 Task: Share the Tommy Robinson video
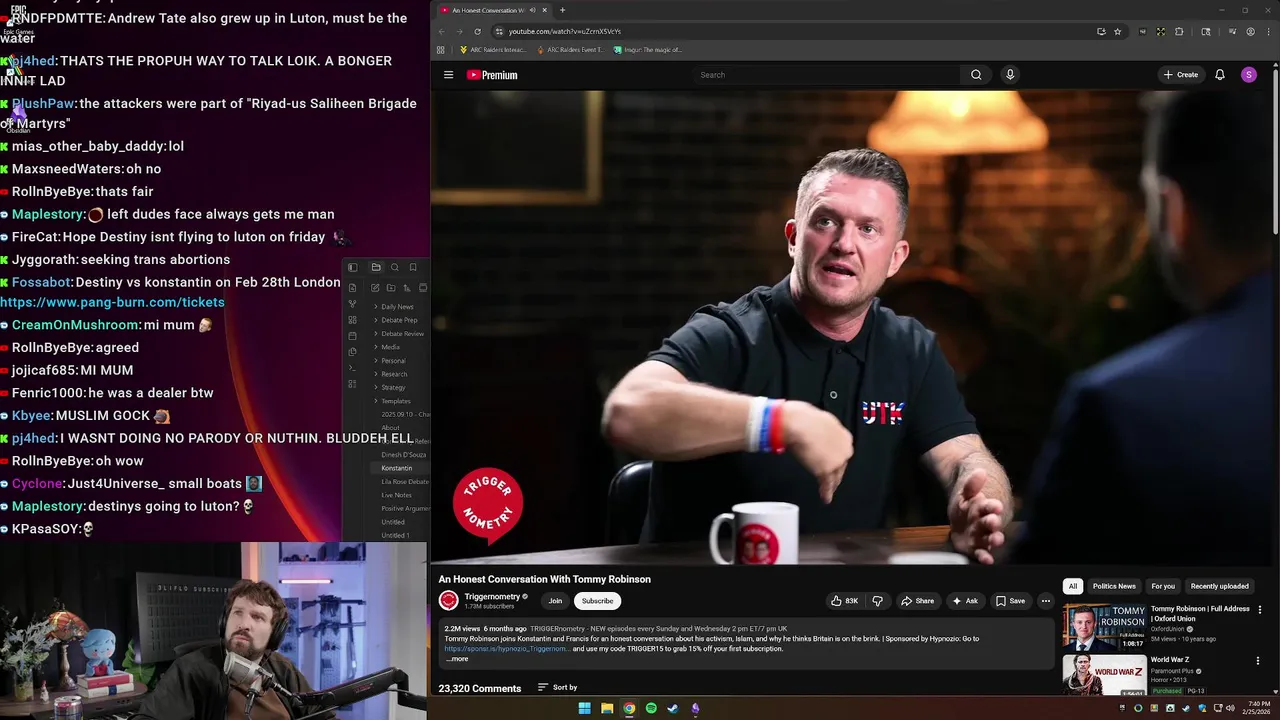click(x=918, y=601)
